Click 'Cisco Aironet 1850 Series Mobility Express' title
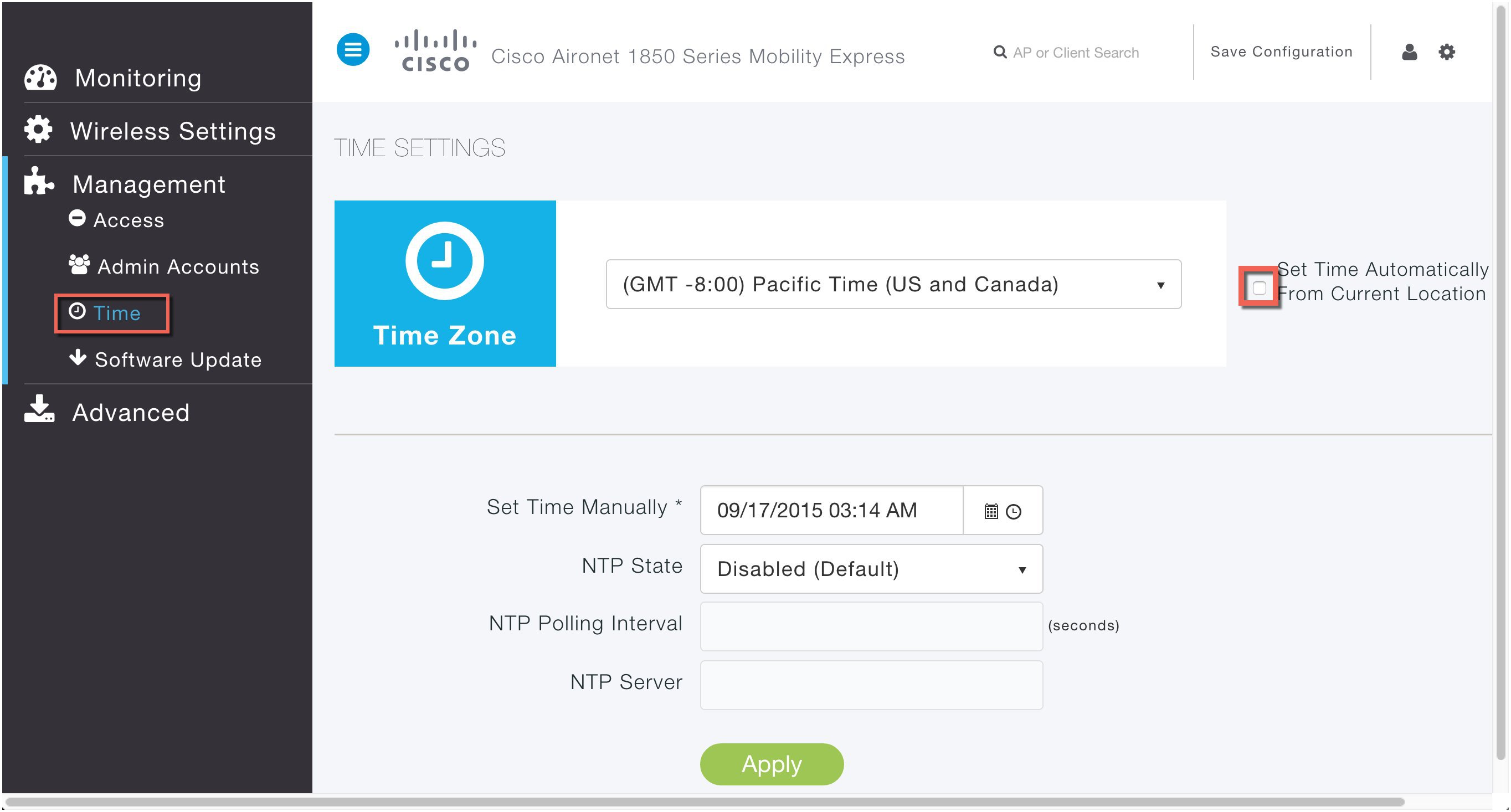 pos(697,56)
